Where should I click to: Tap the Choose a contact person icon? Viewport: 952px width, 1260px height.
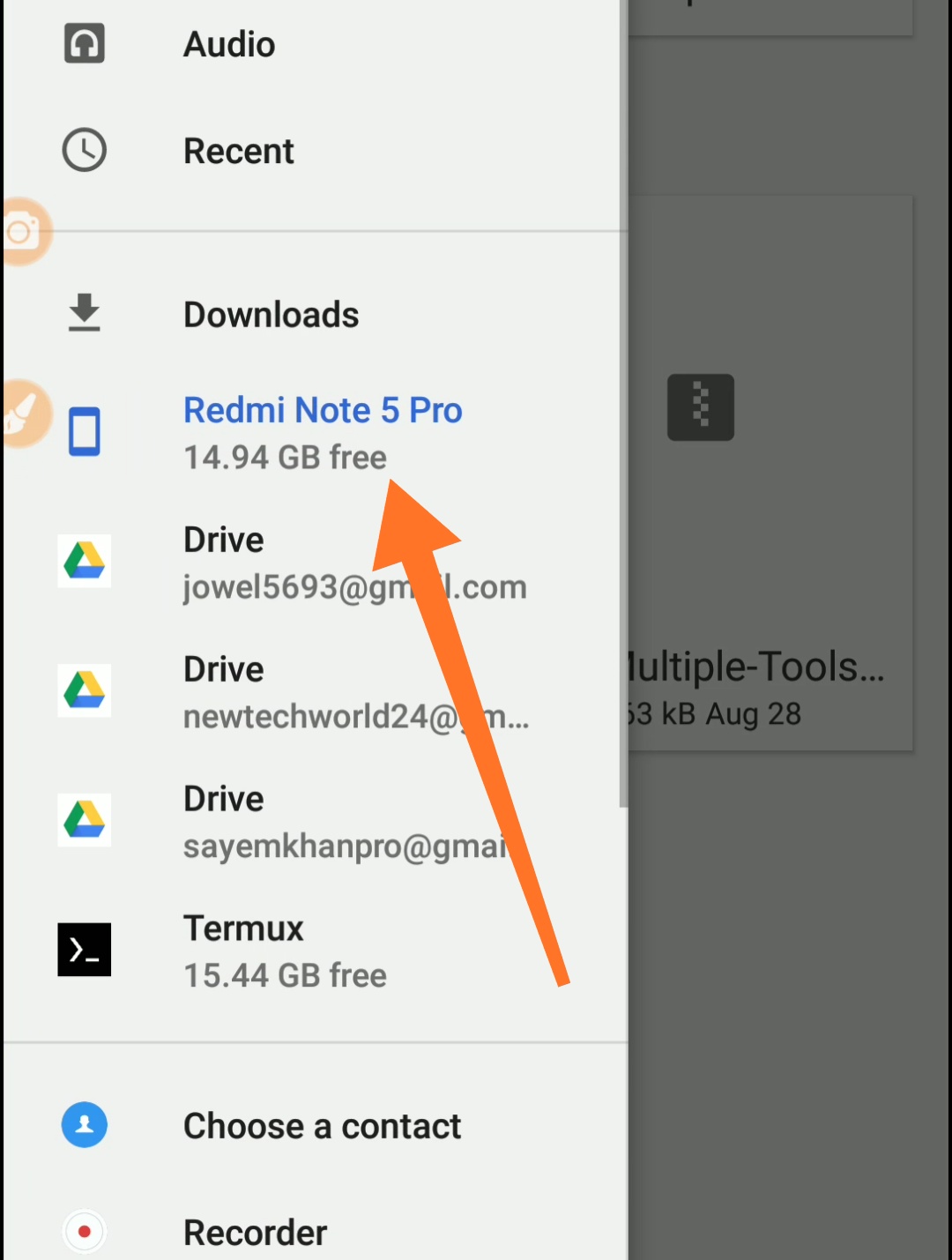(x=85, y=1125)
